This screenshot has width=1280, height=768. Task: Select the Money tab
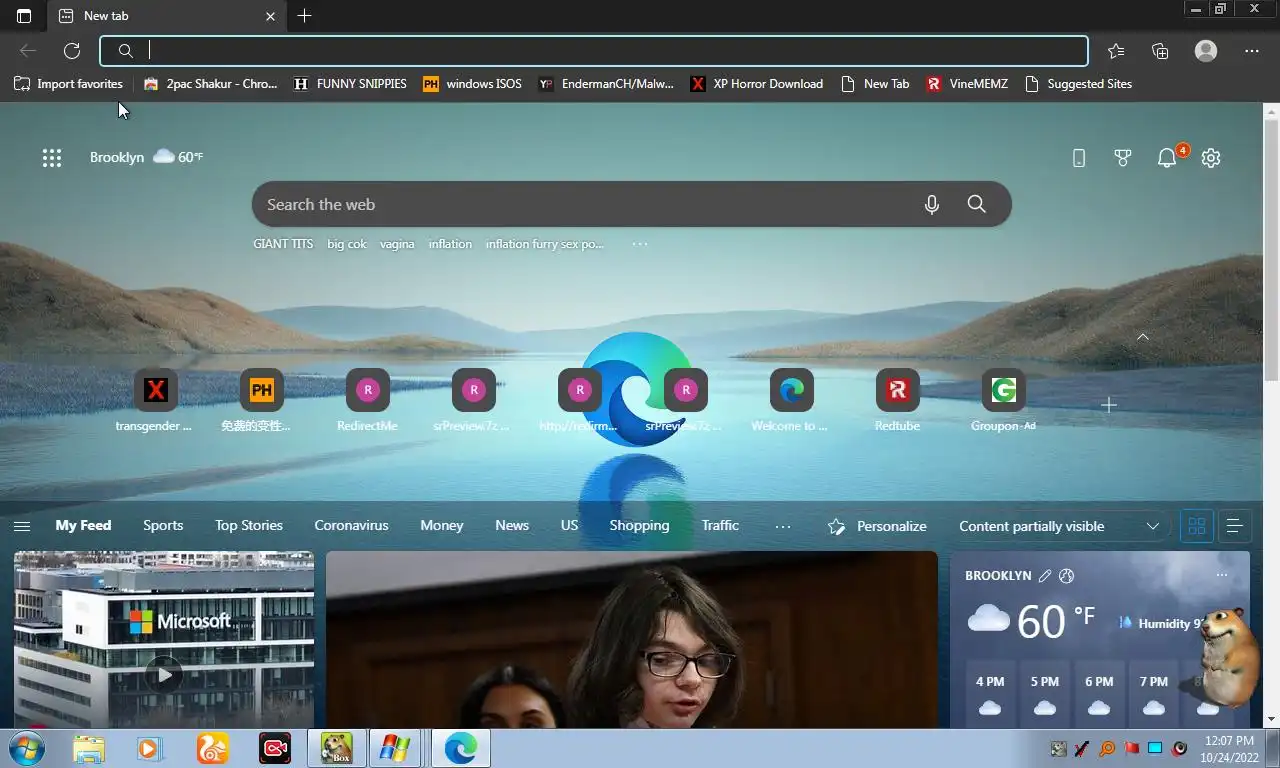pyautogui.click(x=442, y=525)
